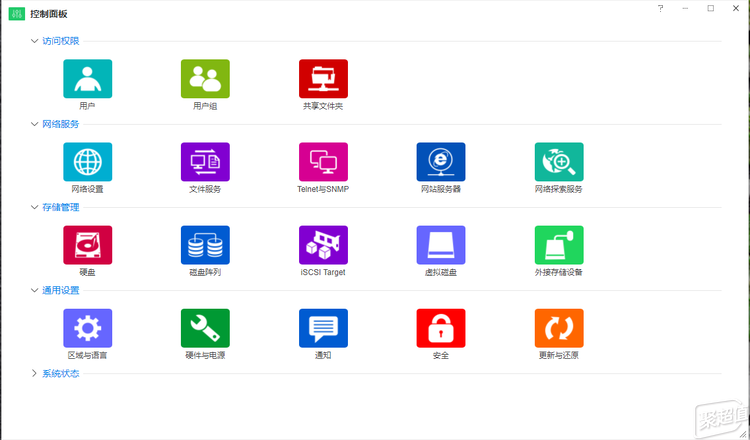
Task: Collapse the 通用设置 section chevron
Action: (x=34, y=290)
